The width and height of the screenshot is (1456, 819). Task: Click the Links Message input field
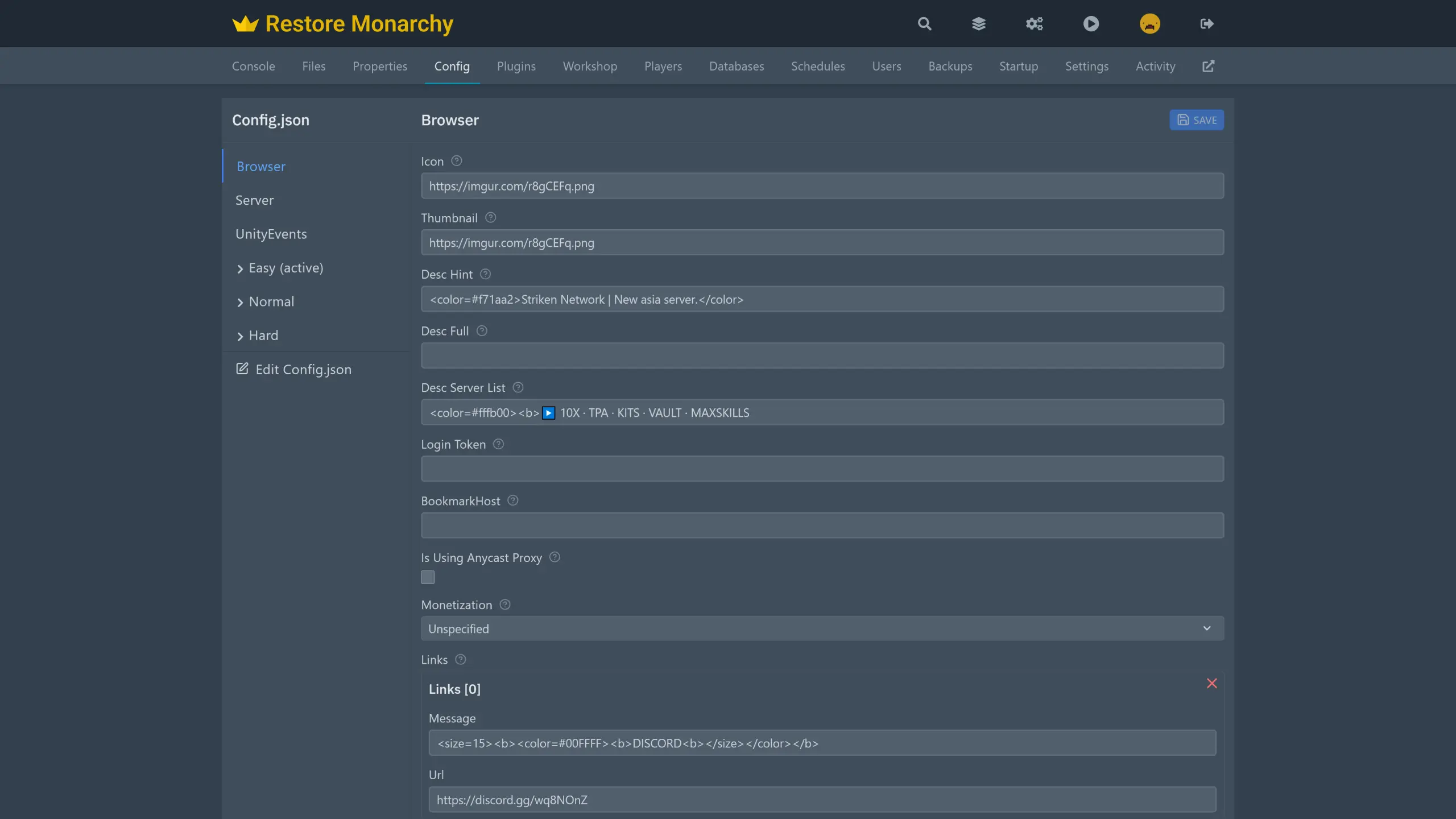click(822, 743)
